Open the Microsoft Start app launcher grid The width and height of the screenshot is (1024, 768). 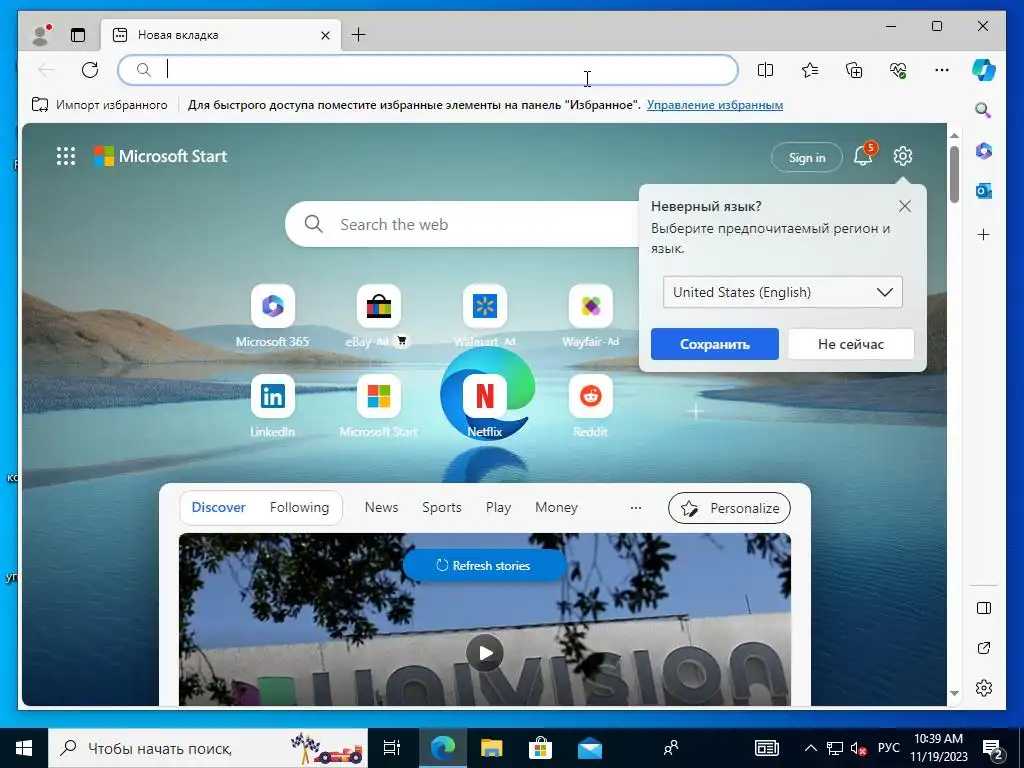pos(66,156)
